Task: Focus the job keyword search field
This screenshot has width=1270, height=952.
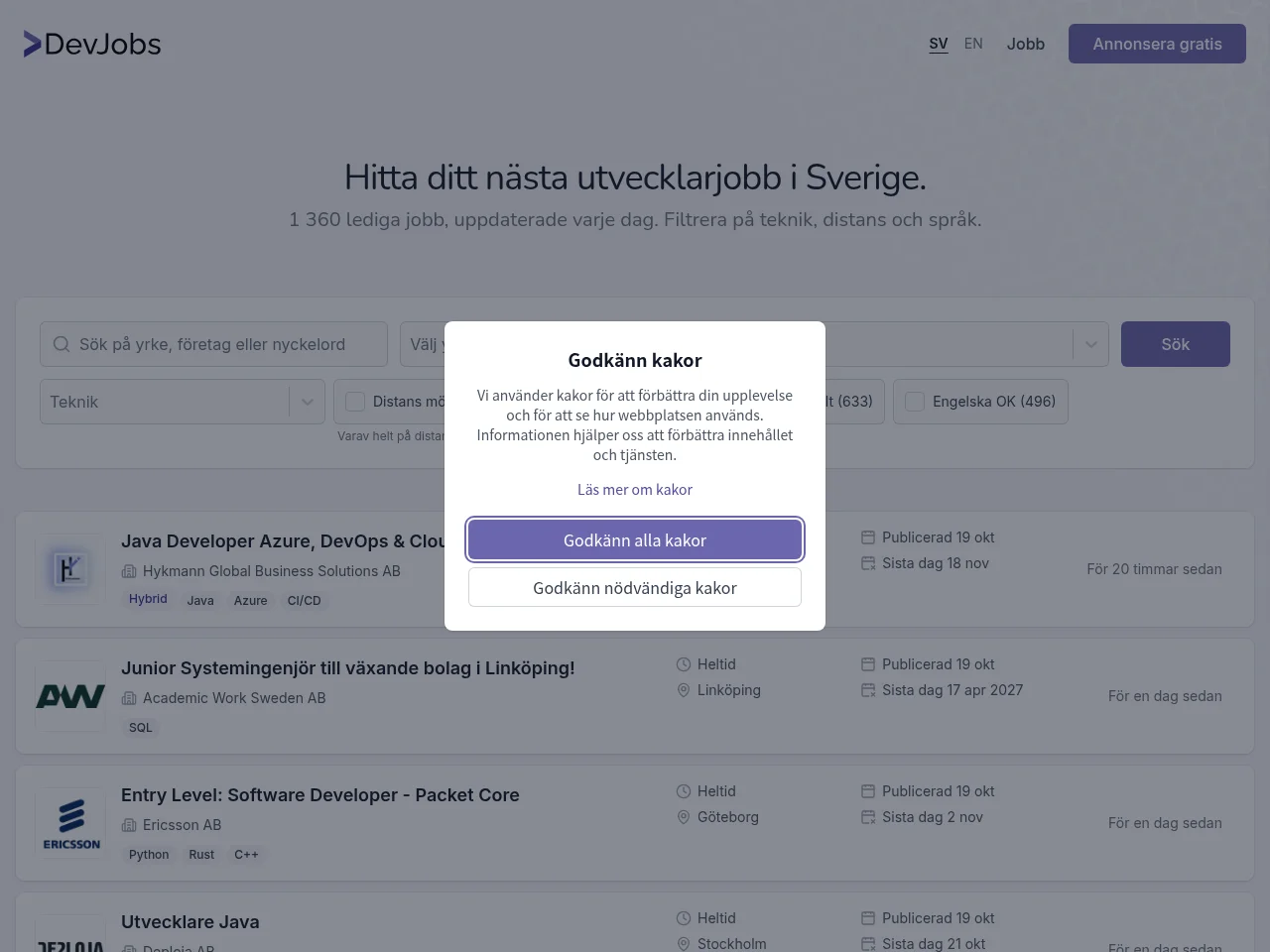Action: click(213, 344)
